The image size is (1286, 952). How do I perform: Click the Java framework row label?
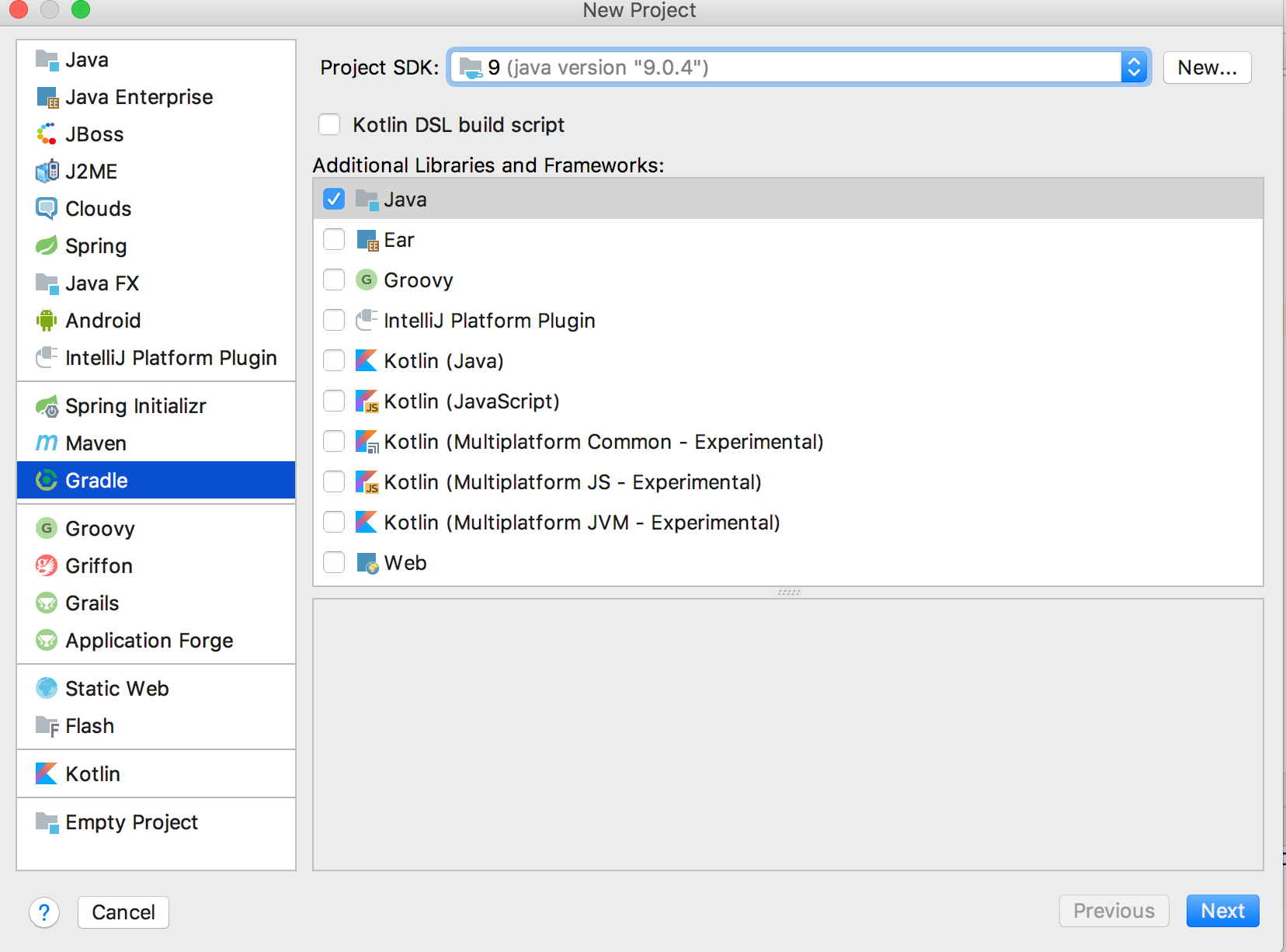click(x=405, y=200)
